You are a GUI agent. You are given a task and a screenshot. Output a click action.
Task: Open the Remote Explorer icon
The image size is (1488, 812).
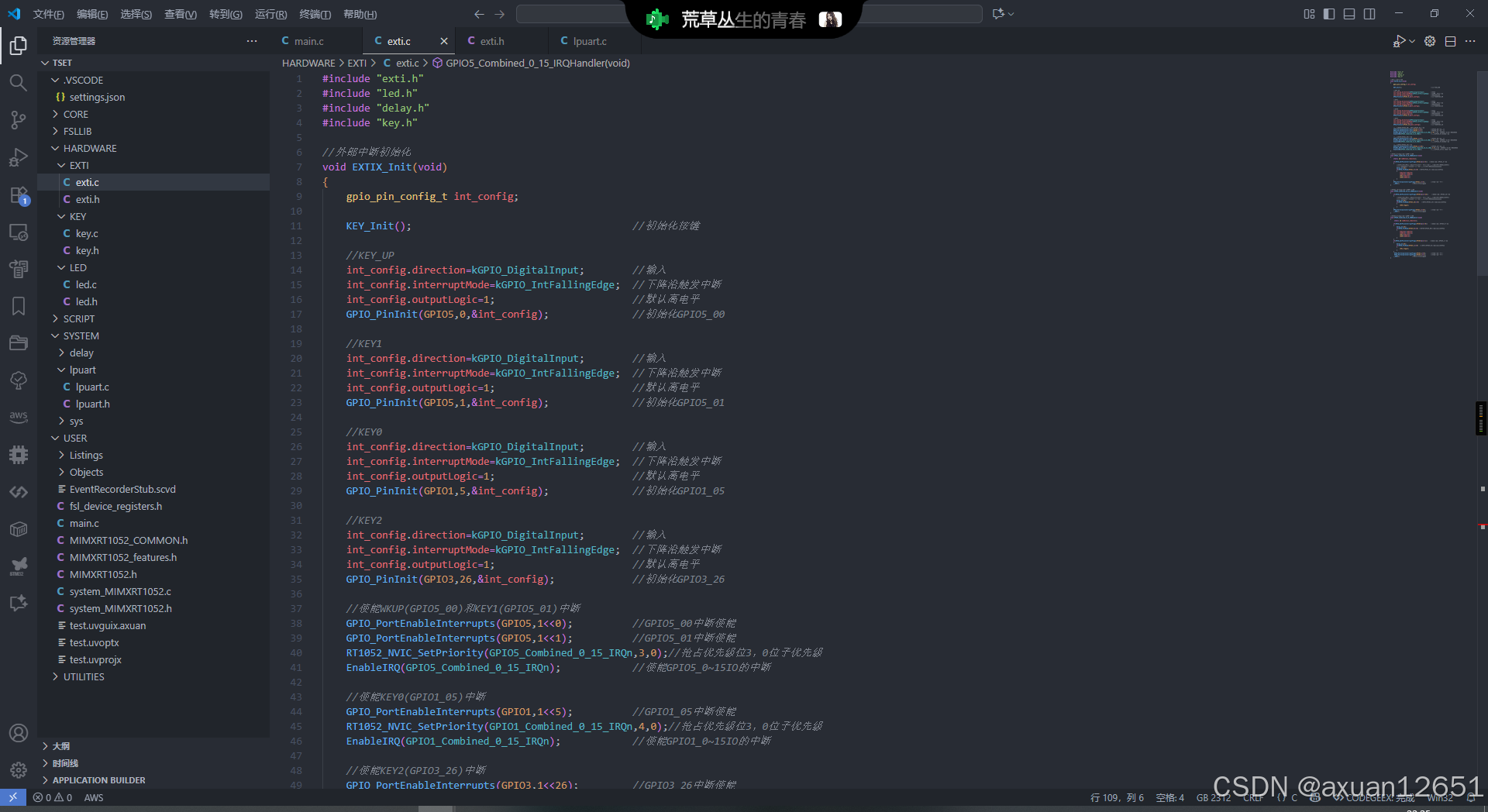[x=19, y=232]
